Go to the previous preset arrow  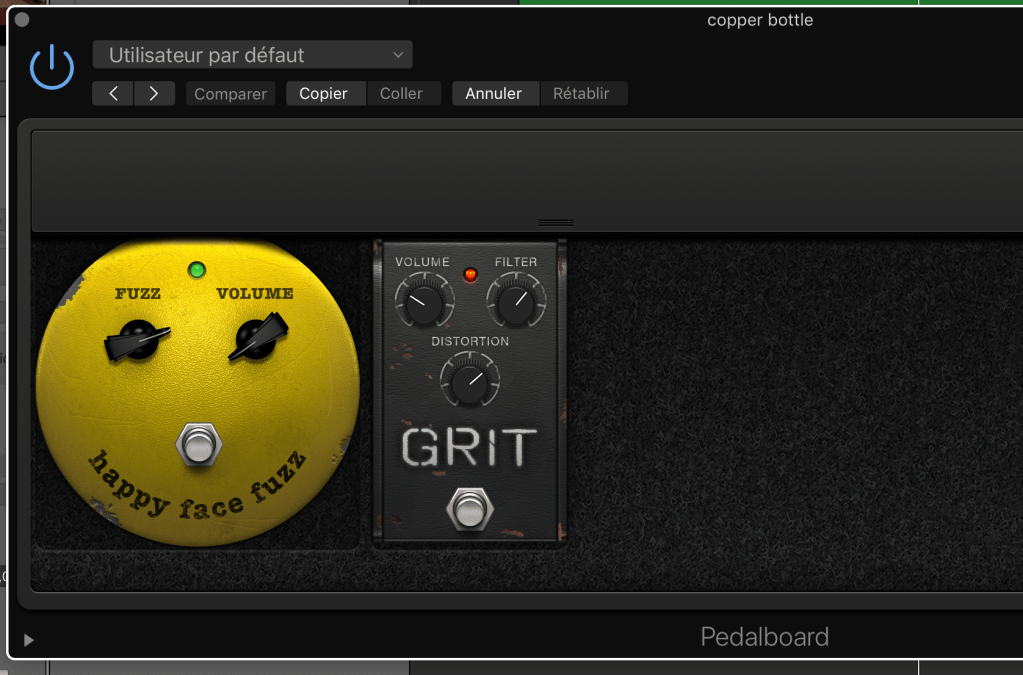pyautogui.click(x=113, y=93)
